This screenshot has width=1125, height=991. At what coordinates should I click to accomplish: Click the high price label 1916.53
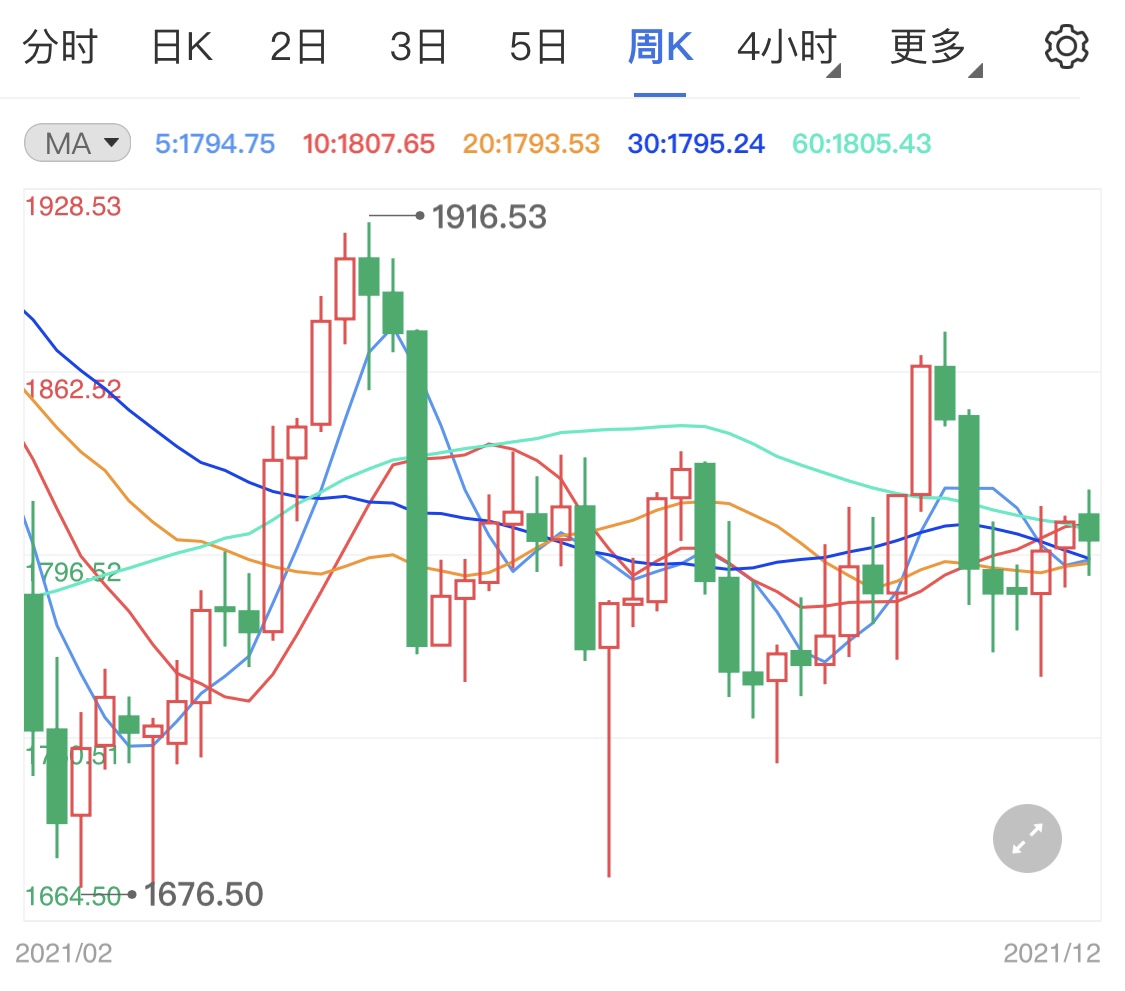pyautogui.click(x=489, y=217)
